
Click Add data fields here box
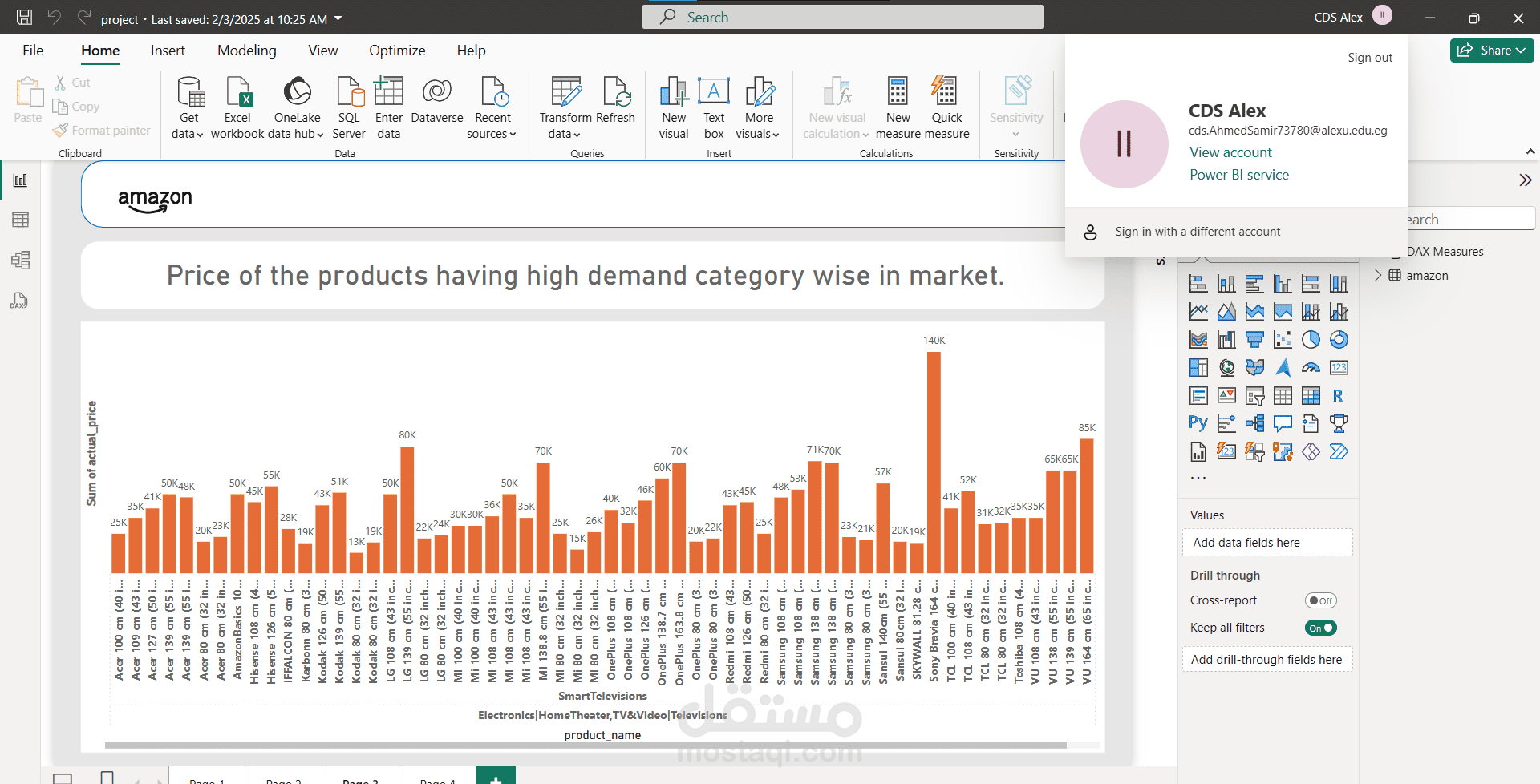(1267, 543)
